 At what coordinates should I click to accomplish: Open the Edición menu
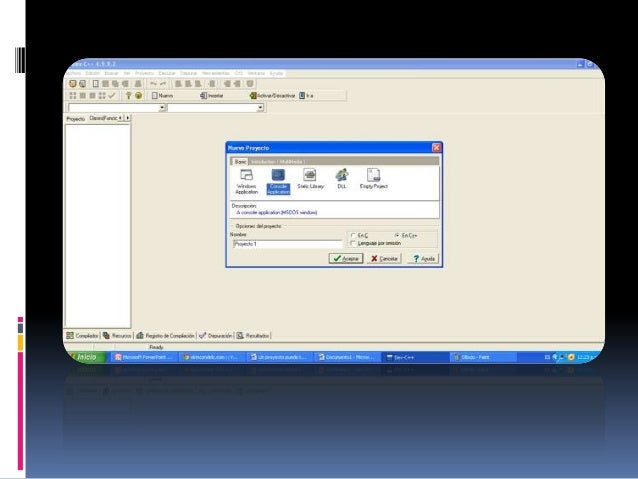tap(93, 73)
